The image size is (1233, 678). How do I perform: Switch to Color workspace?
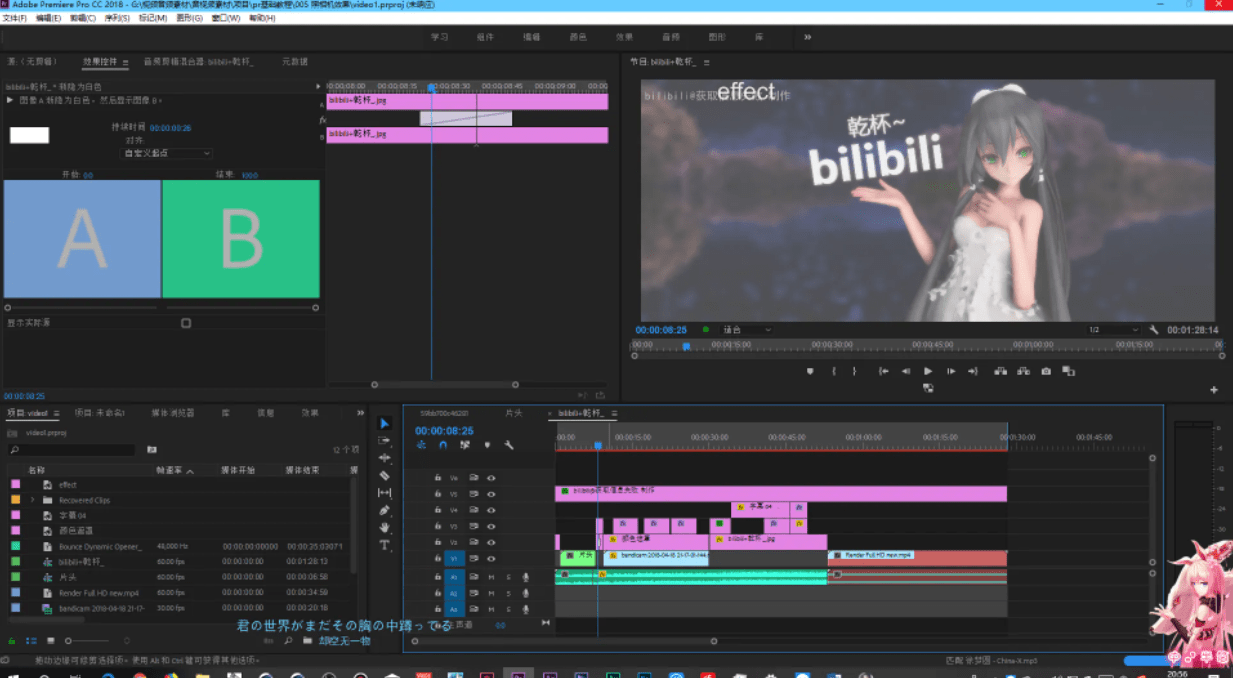coord(578,37)
